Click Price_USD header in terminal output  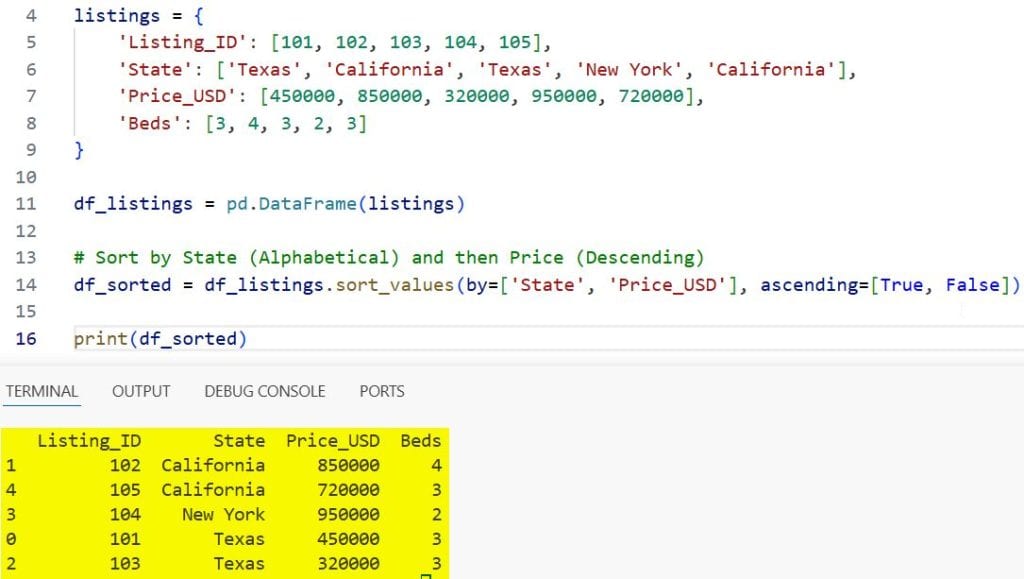333,441
